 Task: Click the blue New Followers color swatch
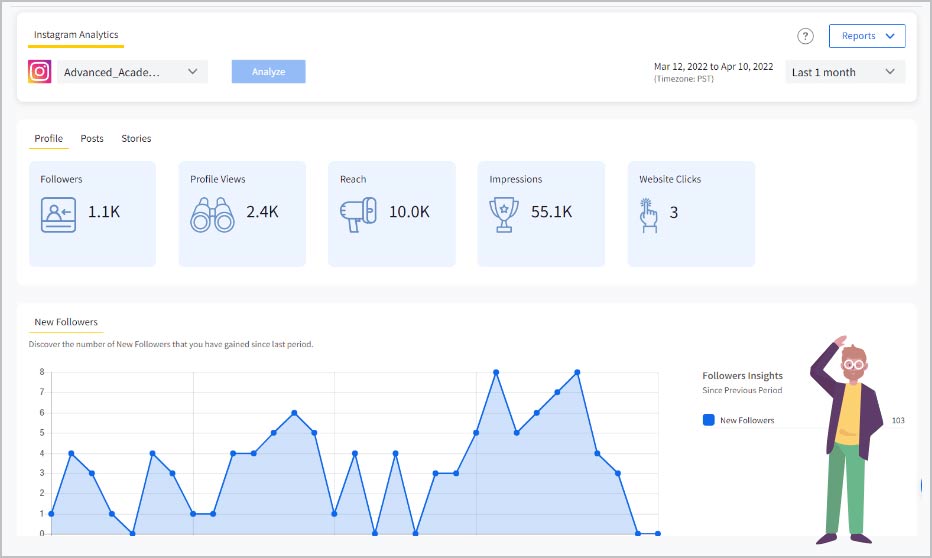[708, 420]
